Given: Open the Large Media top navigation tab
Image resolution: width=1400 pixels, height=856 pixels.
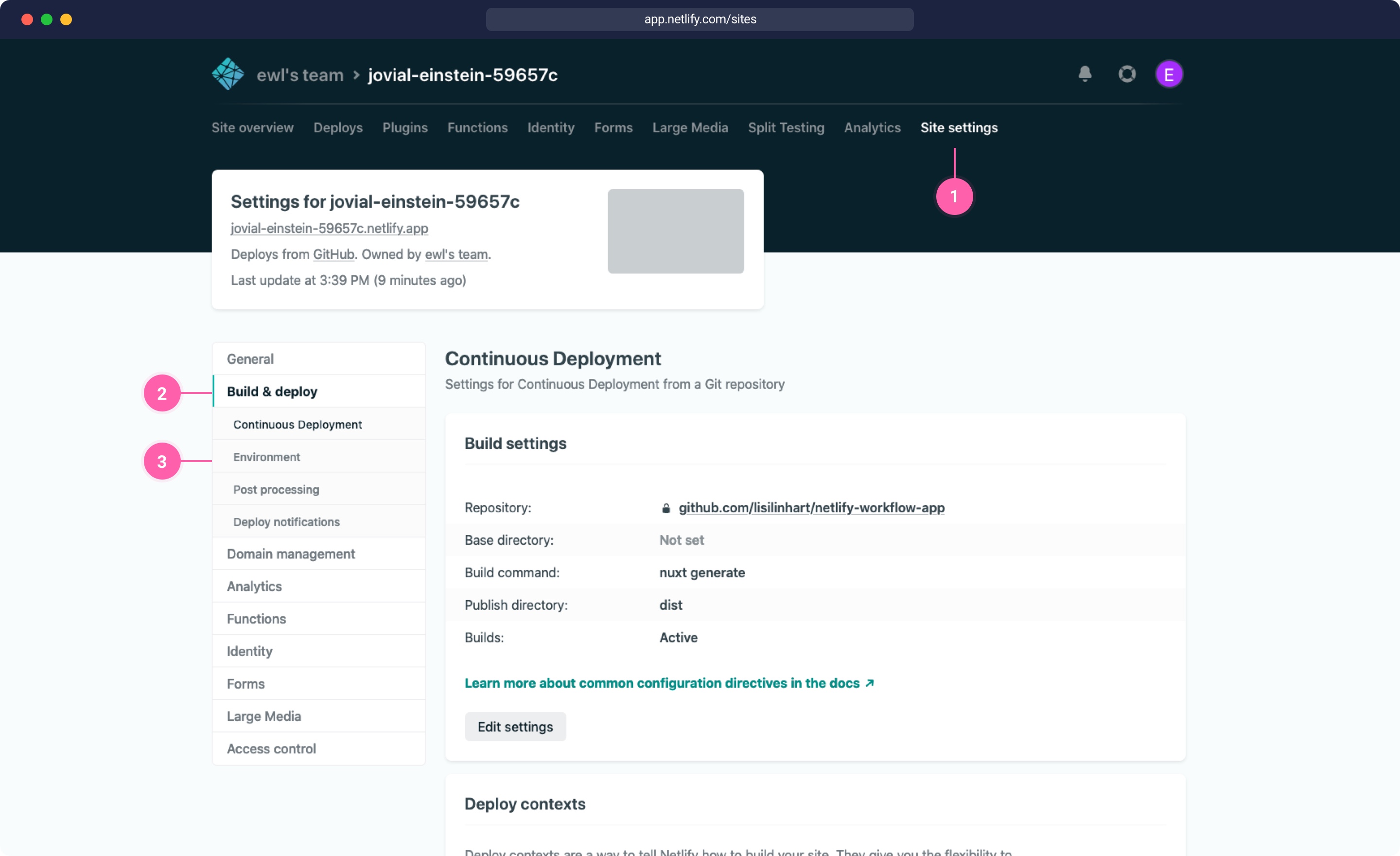Looking at the screenshot, I should tap(690, 127).
